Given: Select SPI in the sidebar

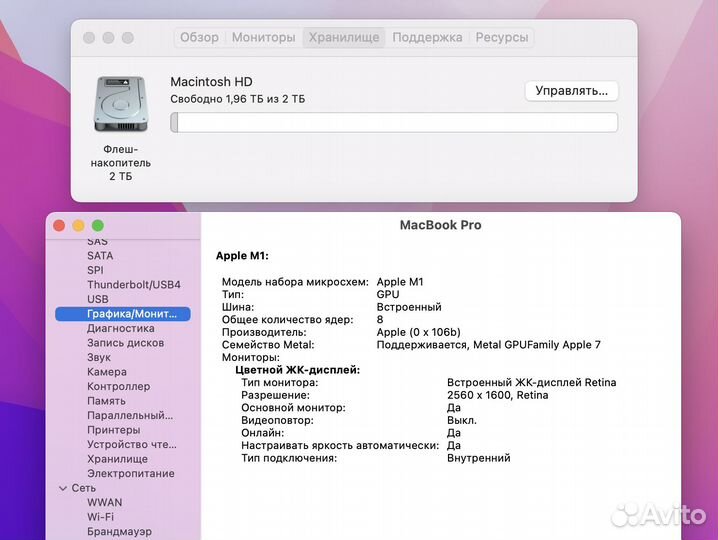Looking at the screenshot, I should [x=95, y=270].
